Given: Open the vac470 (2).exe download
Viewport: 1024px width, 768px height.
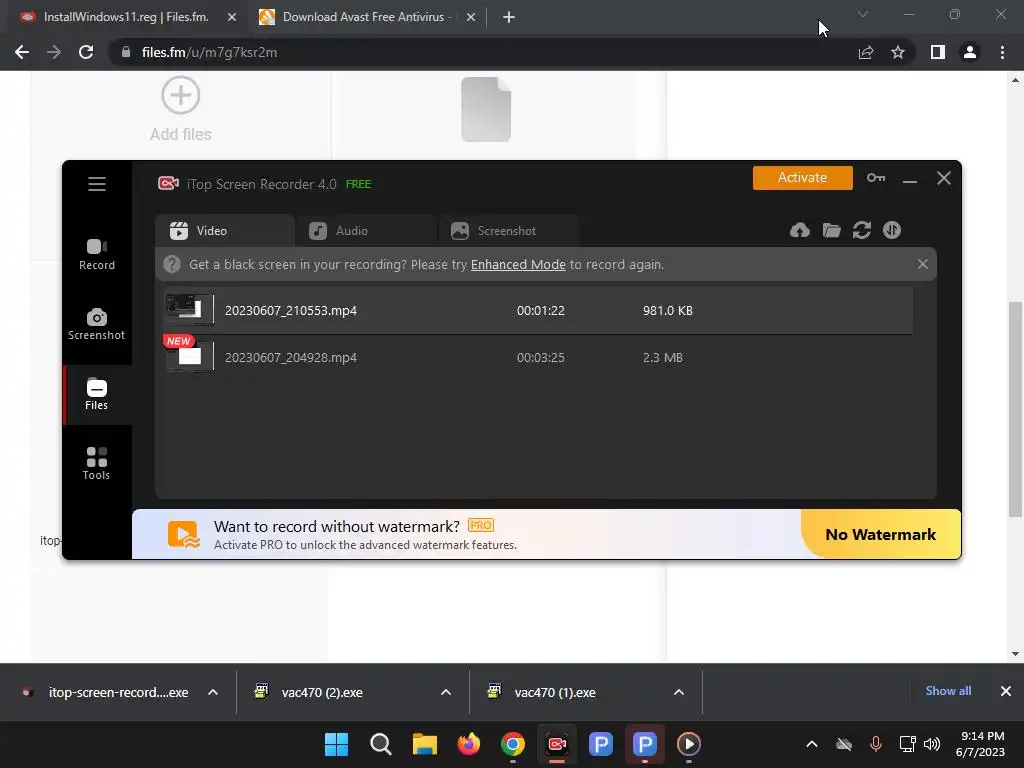Looking at the screenshot, I should tap(322, 692).
